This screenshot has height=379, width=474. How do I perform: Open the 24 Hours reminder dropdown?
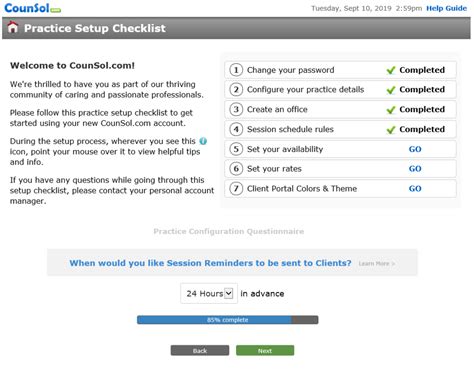point(209,293)
